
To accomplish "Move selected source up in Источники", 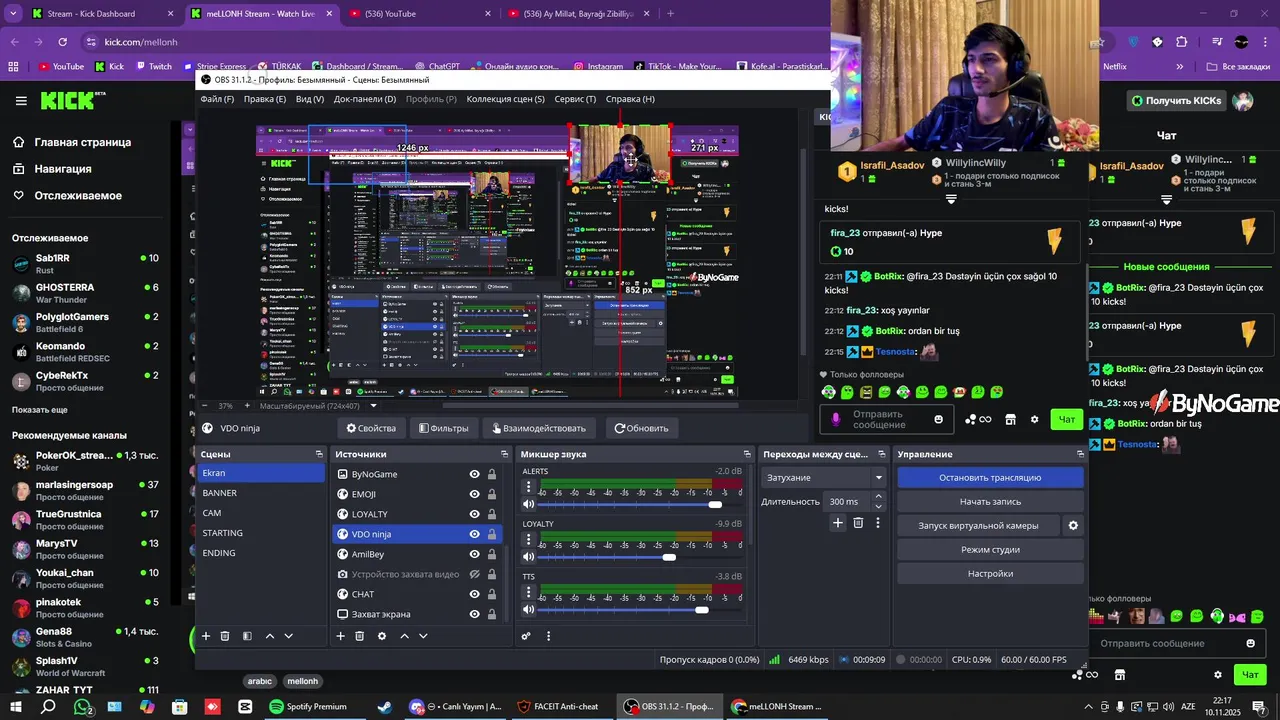I will pyautogui.click(x=404, y=636).
